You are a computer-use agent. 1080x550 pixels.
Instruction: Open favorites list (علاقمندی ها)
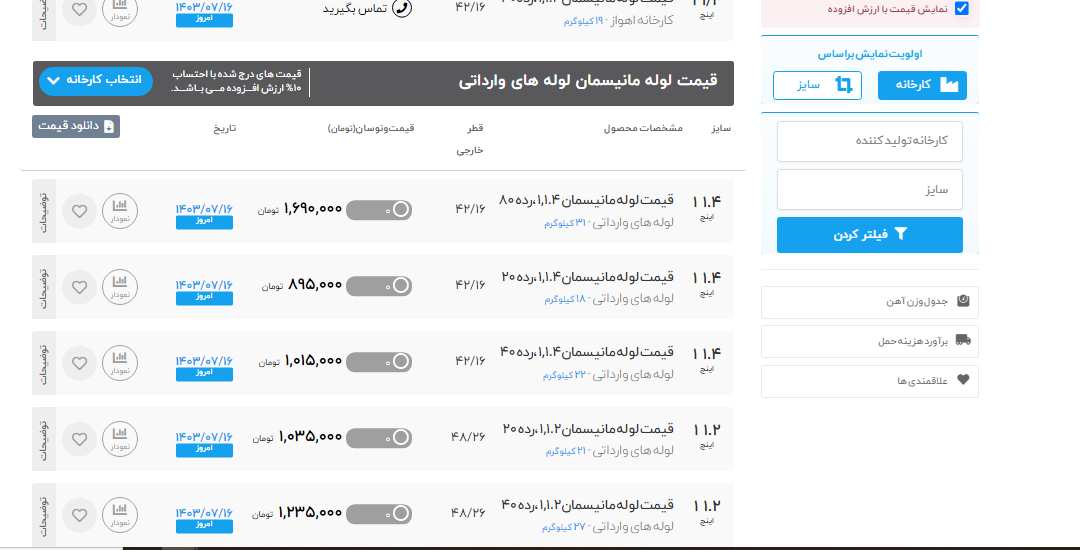[869, 380]
